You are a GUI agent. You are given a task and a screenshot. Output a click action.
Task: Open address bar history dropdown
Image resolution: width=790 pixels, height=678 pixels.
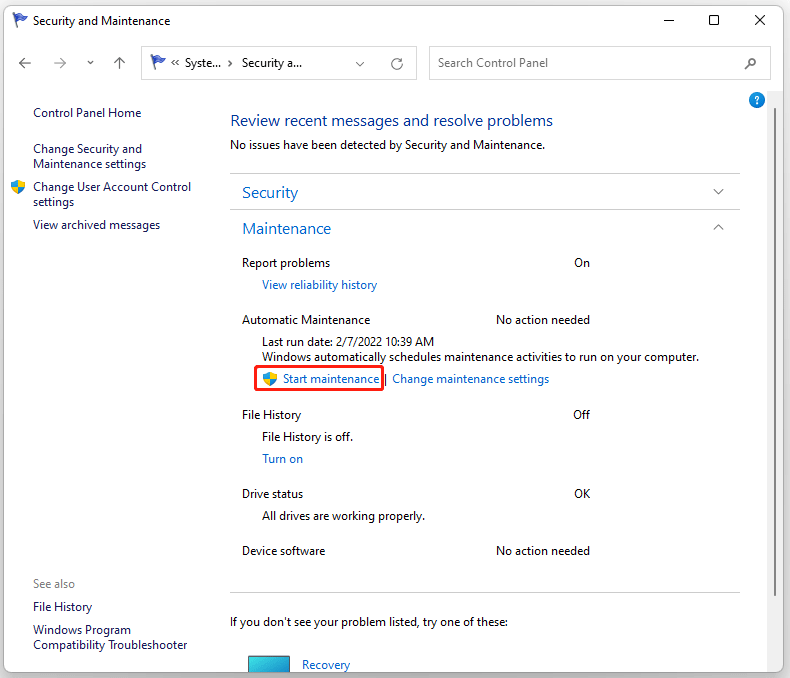click(360, 63)
